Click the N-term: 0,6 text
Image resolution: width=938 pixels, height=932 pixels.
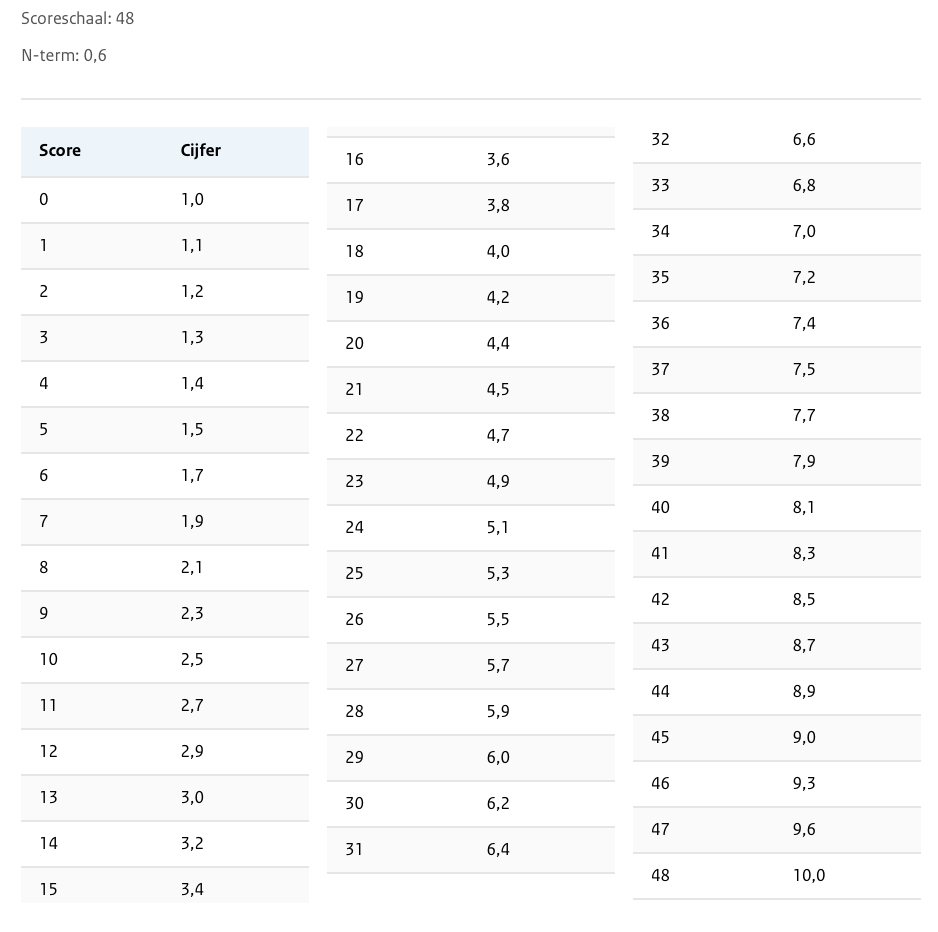[64, 55]
